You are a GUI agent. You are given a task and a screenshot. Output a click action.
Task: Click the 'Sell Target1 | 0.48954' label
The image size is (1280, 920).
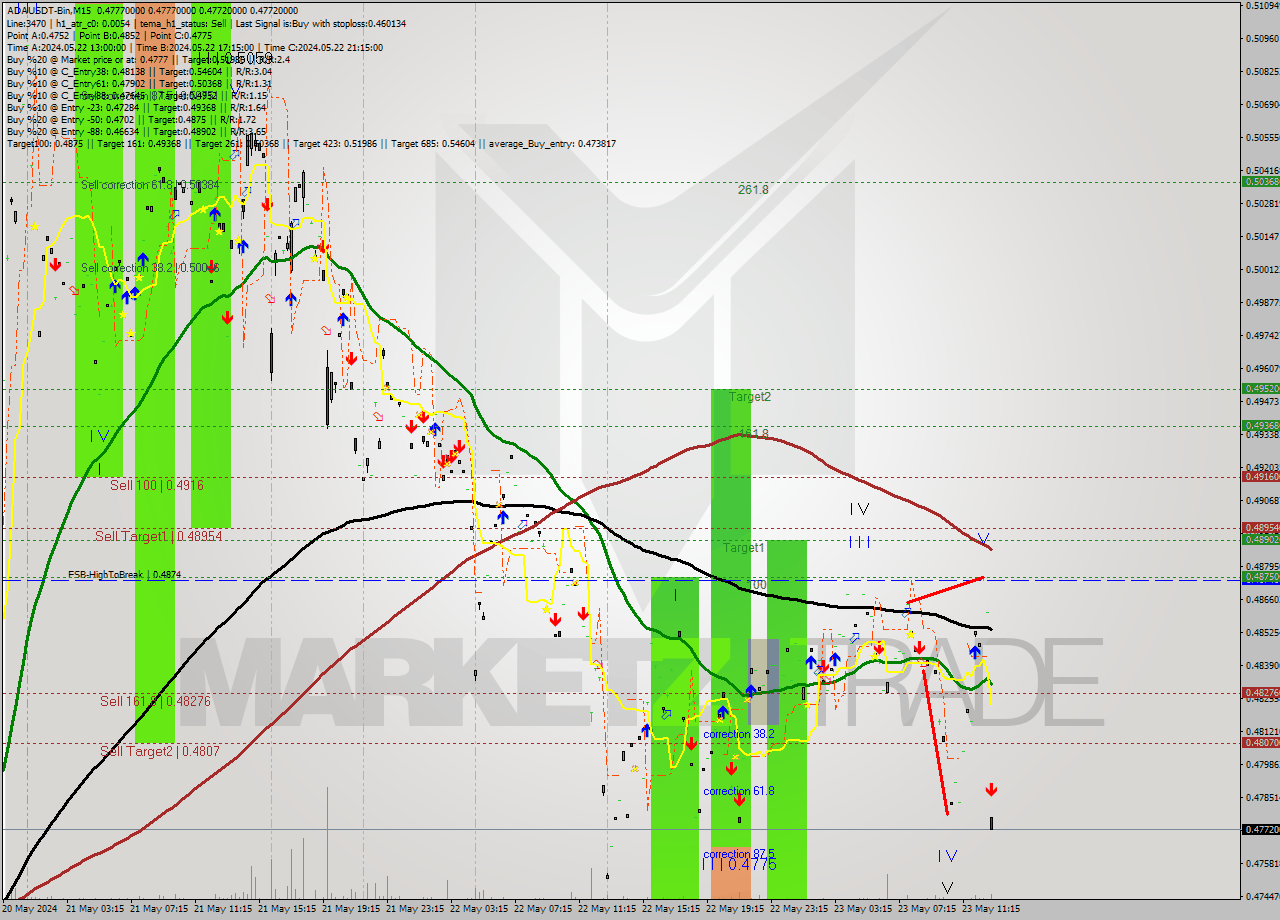(x=160, y=537)
